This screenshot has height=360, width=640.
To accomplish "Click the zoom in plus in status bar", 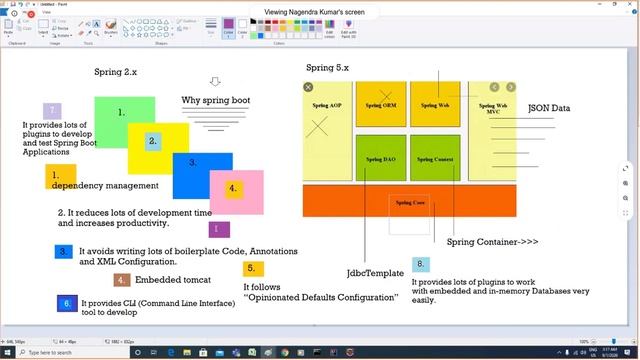I will pyautogui.click(x=633, y=341).
